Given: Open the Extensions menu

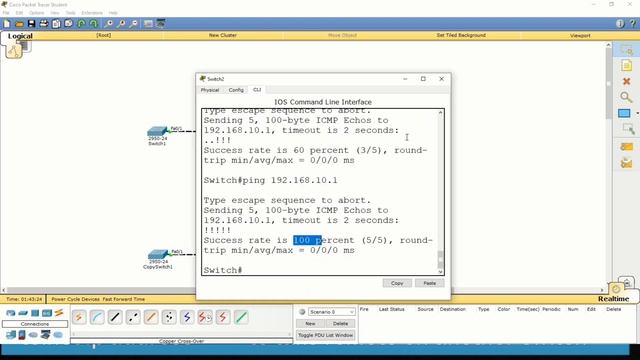Looking at the screenshot, I should [x=92, y=13].
